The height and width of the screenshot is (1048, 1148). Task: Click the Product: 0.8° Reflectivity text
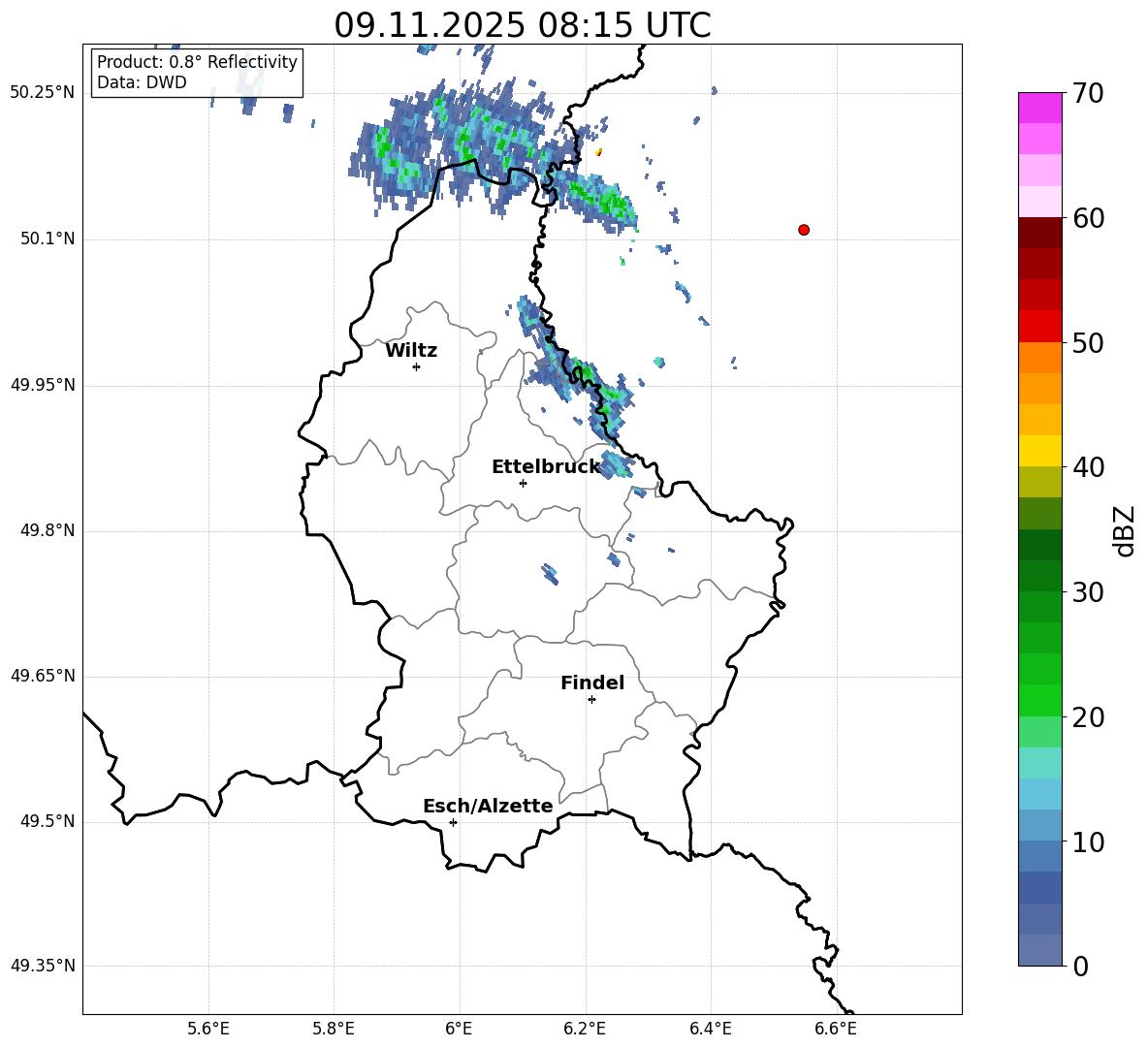[x=197, y=62]
